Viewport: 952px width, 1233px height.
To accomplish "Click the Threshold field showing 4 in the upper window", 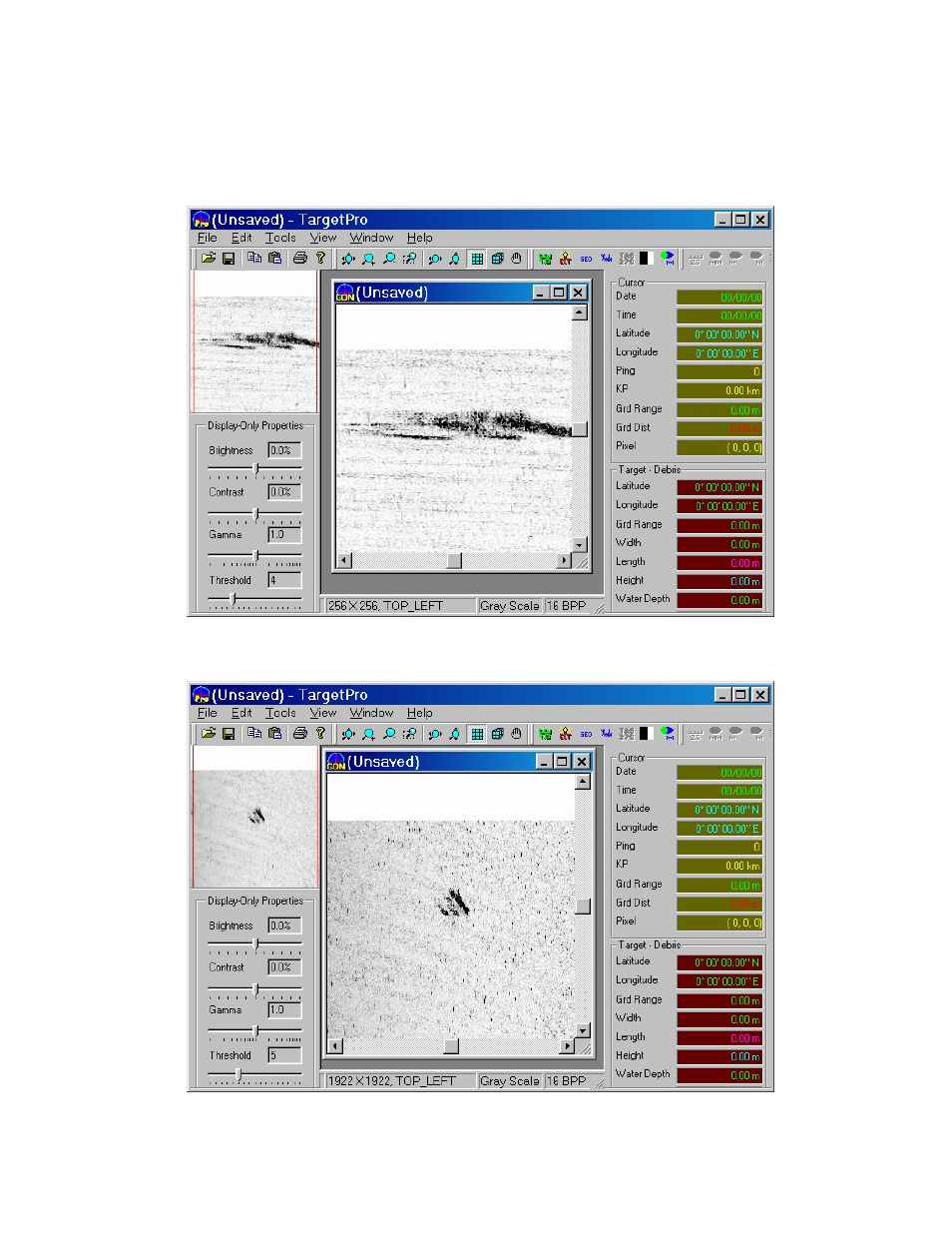I will click(x=284, y=580).
